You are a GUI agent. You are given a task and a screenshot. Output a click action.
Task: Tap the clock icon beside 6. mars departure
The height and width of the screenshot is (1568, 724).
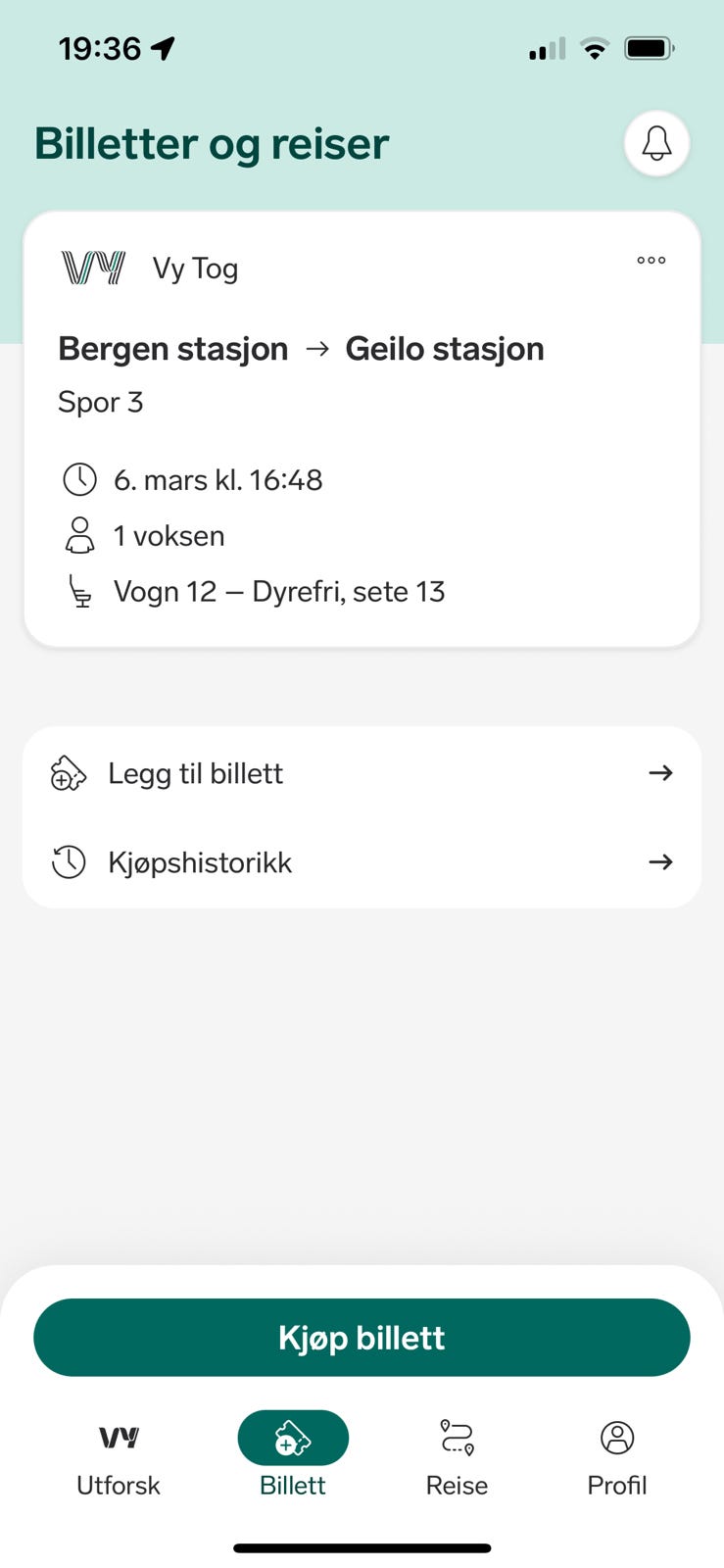79,479
